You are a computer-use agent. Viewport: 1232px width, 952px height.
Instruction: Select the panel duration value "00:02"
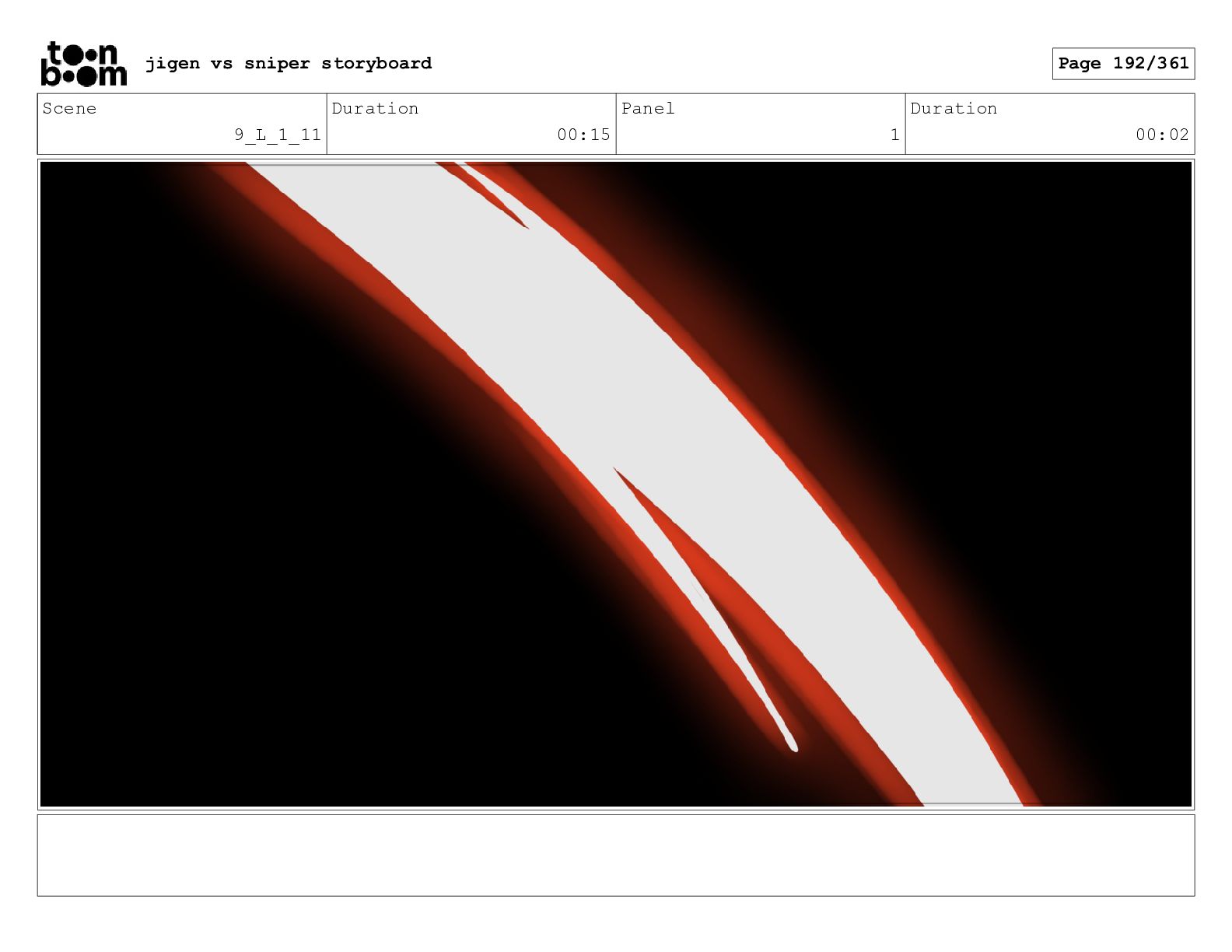tap(1162, 135)
